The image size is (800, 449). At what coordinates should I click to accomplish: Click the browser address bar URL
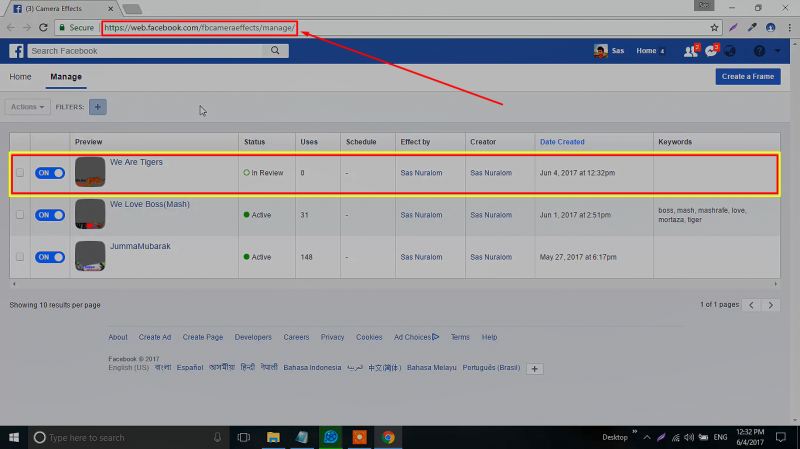coord(199,28)
